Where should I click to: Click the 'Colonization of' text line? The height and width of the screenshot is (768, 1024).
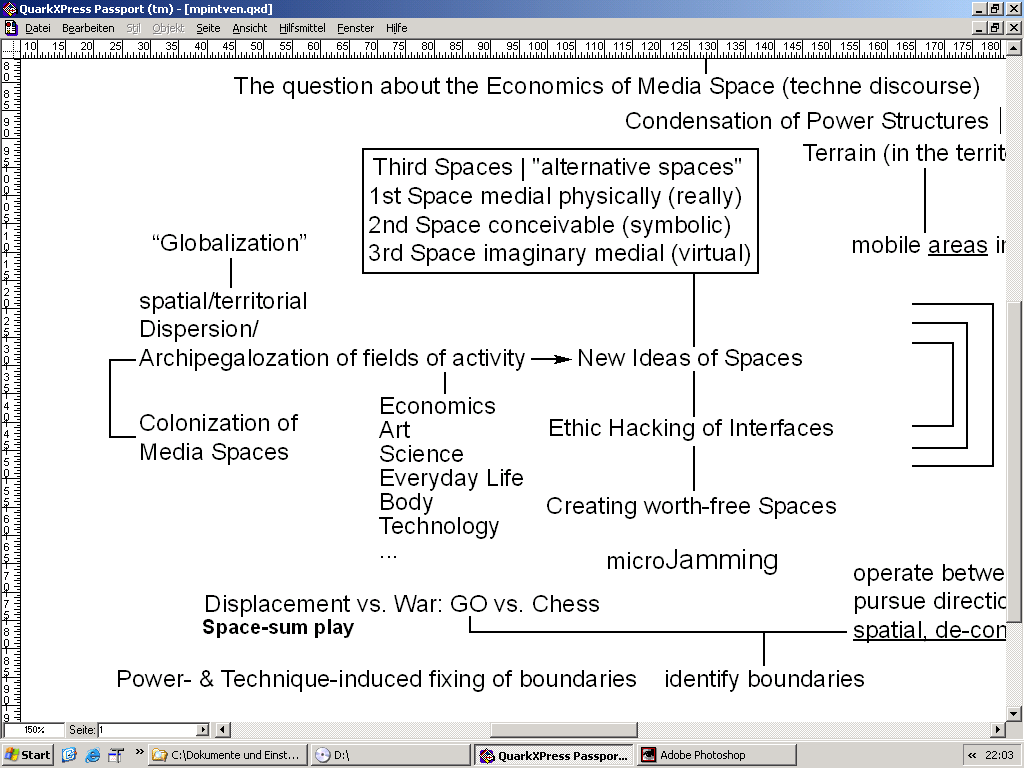coord(218,423)
